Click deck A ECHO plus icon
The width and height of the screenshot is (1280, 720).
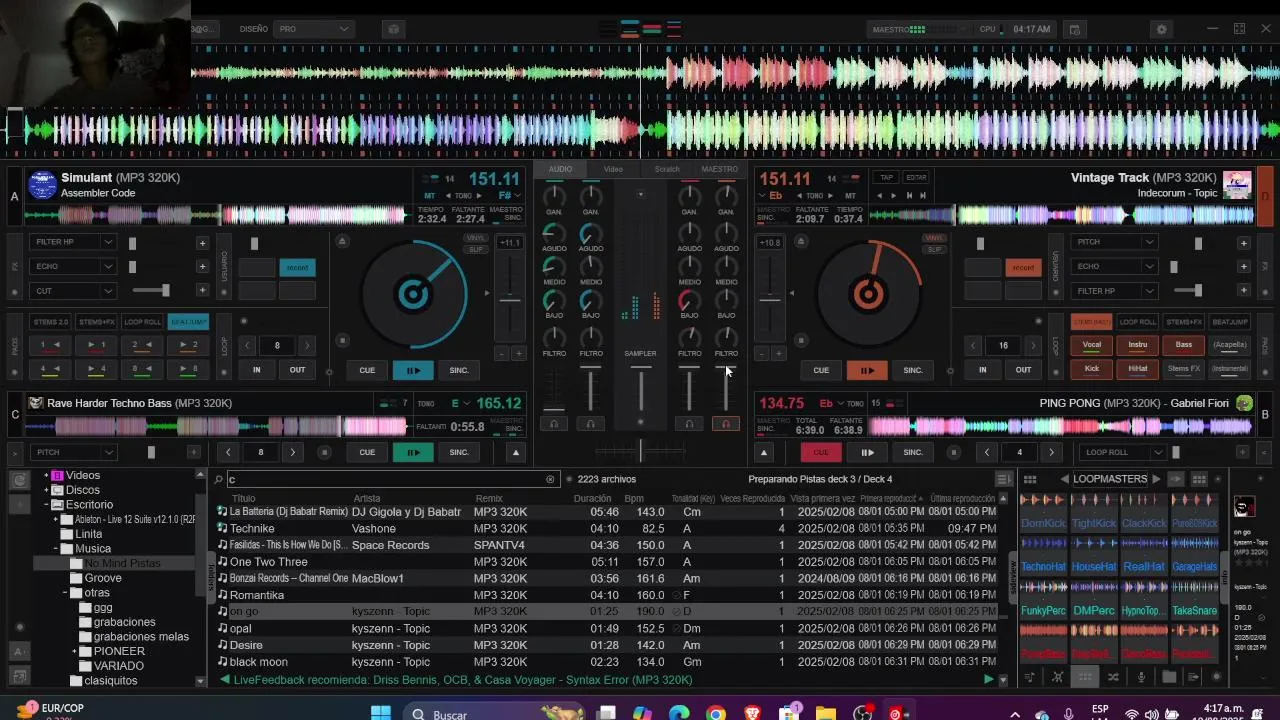coord(202,266)
